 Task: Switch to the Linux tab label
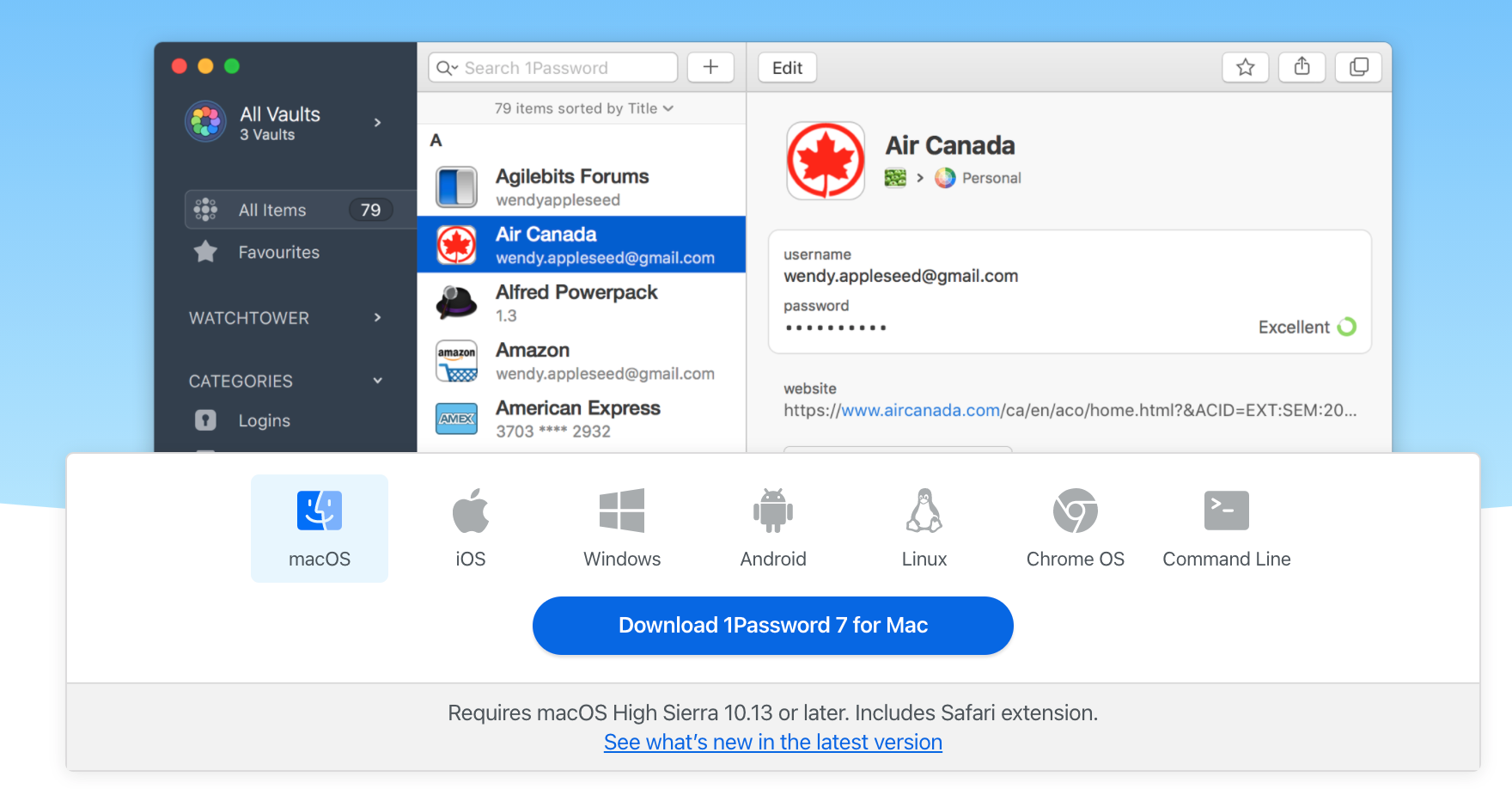924,559
